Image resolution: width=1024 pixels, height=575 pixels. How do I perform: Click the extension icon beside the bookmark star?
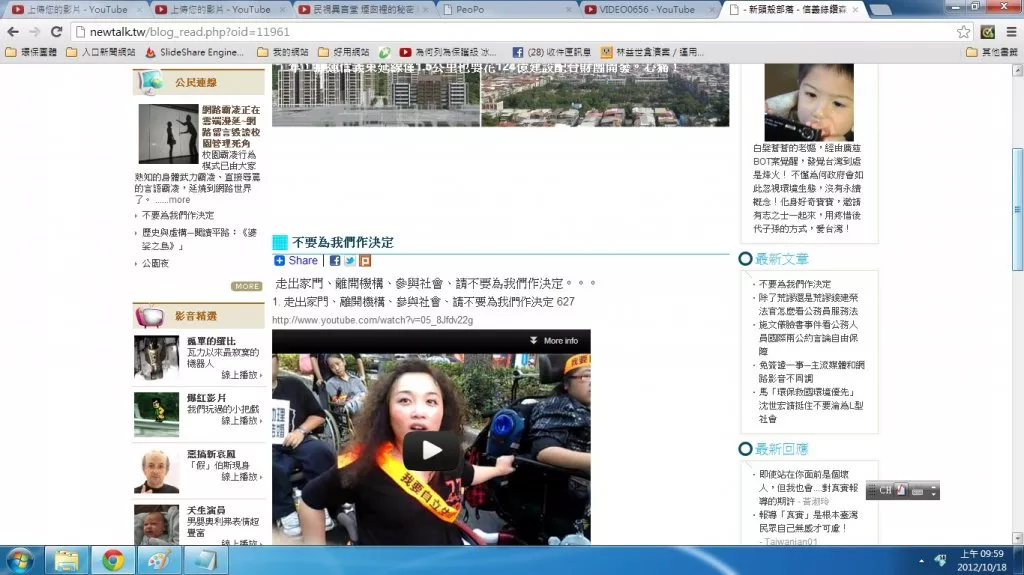pyautogui.click(x=987, y=31)
